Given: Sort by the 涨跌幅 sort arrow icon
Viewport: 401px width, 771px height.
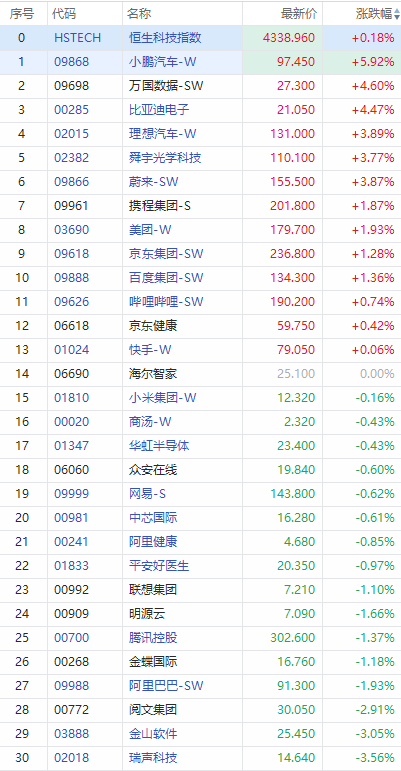Looking at the screenshot, I should (397, 14).
